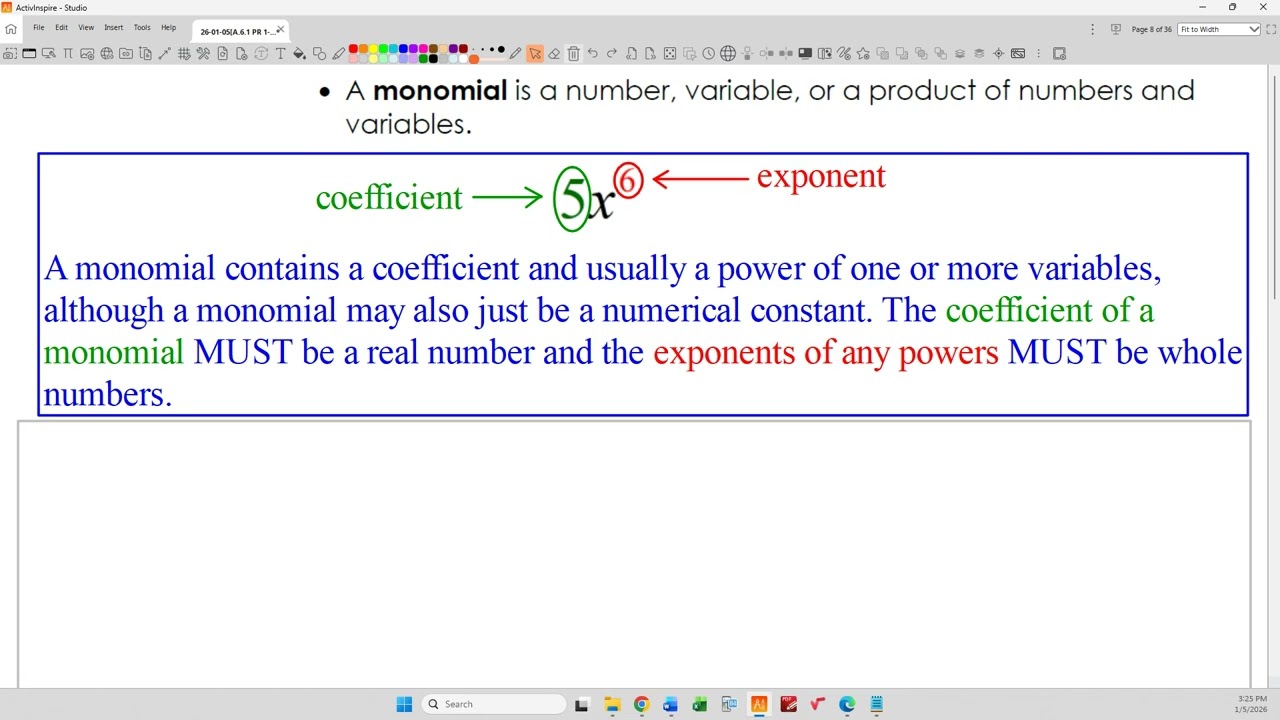The width and height of the screenshot is (1280, 720).
Task: Open the dice roller tool
Action: [x=670, y=53]
